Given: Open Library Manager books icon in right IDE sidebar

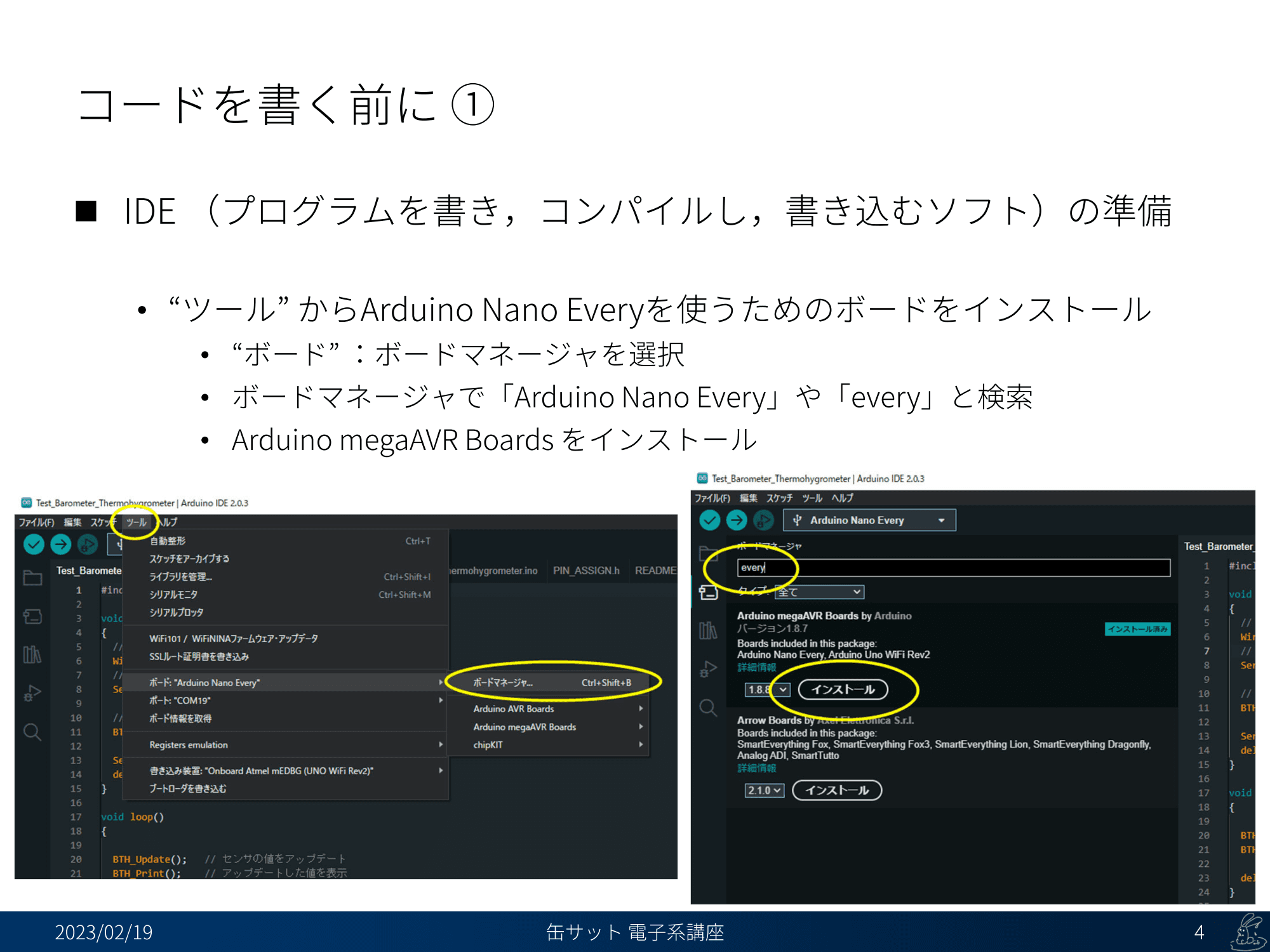Looking at the screenshot, I should point(708,630).
